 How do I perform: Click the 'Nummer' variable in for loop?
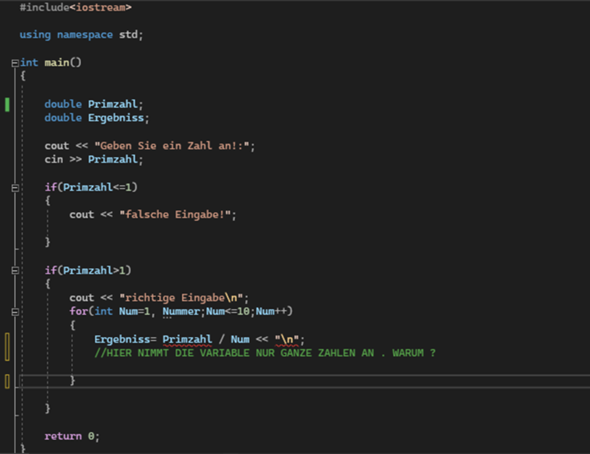pos(181,311)
